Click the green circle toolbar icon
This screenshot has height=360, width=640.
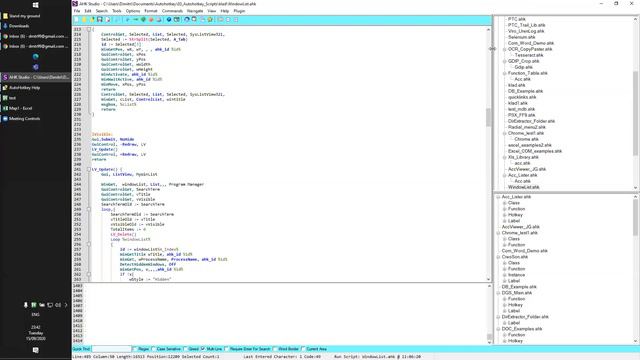tap(143, 20)
